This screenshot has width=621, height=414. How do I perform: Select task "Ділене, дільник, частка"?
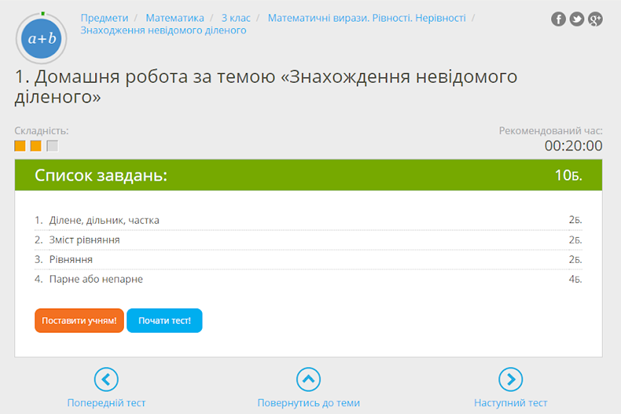click(103, 220)
